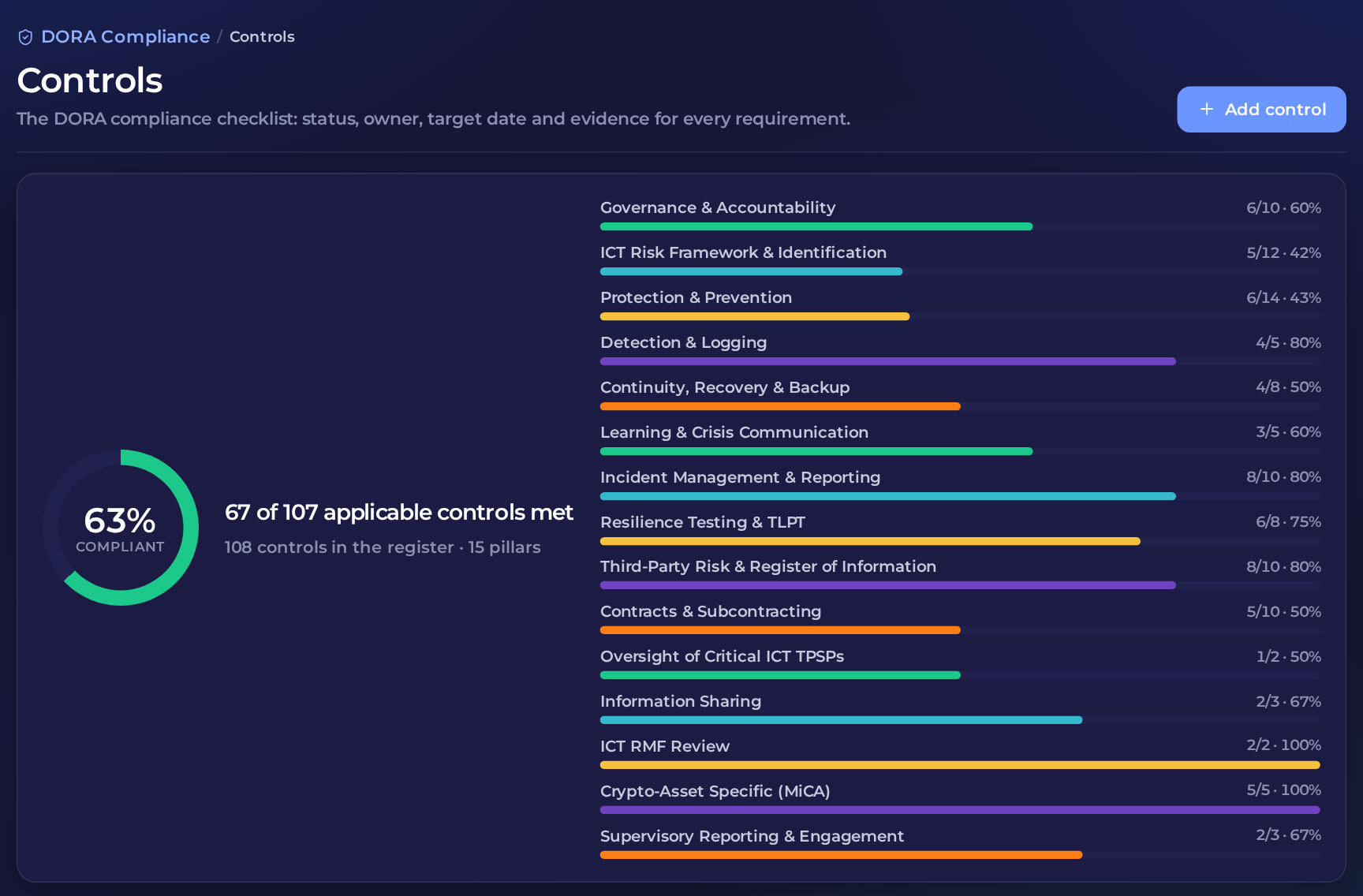This screenshot has width=1363, height=896.
Task: Open the DORA Compliance breadcrumb link
Action: click(x=125, y=37)
